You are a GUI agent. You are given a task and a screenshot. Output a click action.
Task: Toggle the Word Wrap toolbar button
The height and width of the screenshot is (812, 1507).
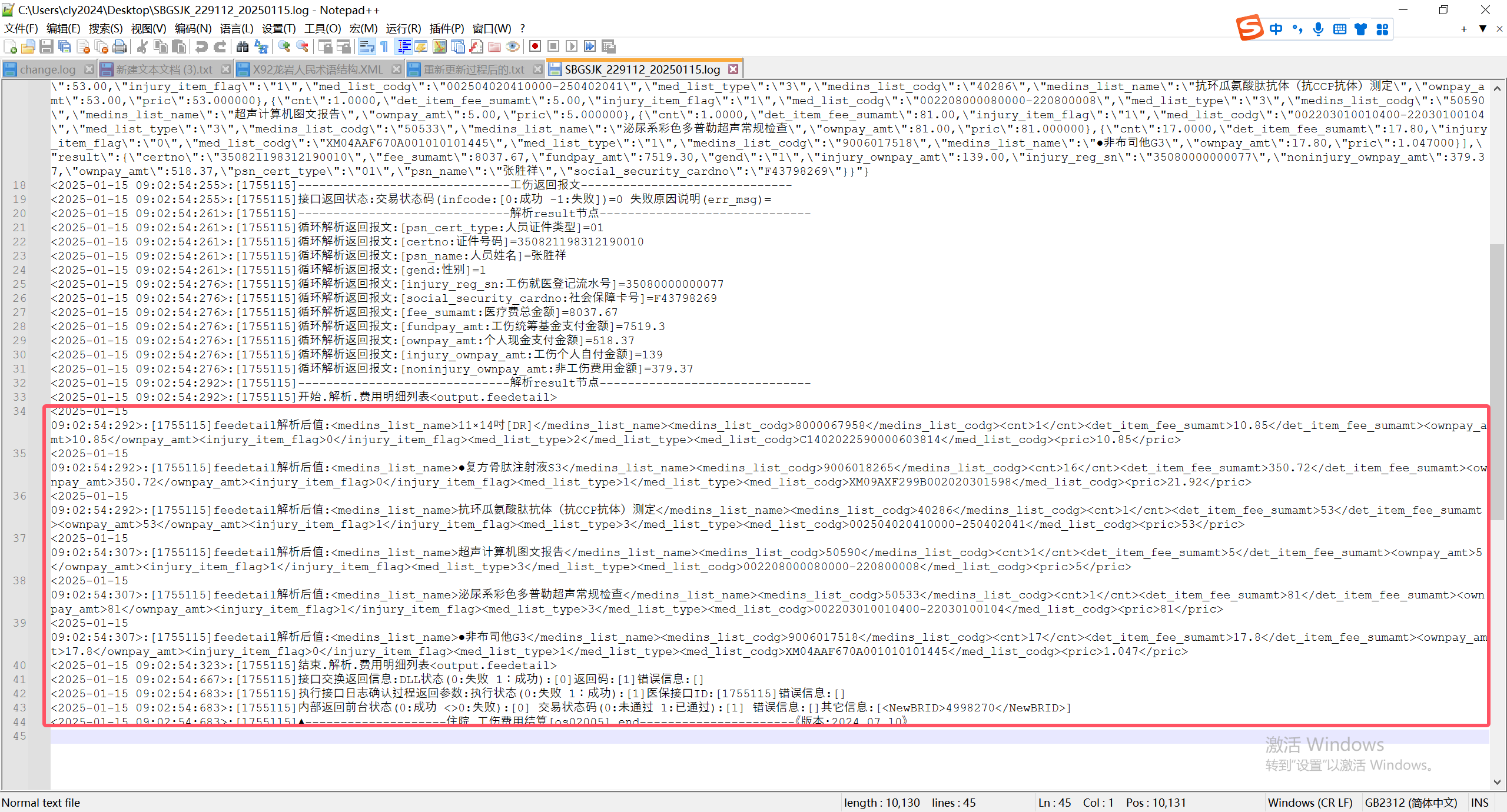[366, 46]
